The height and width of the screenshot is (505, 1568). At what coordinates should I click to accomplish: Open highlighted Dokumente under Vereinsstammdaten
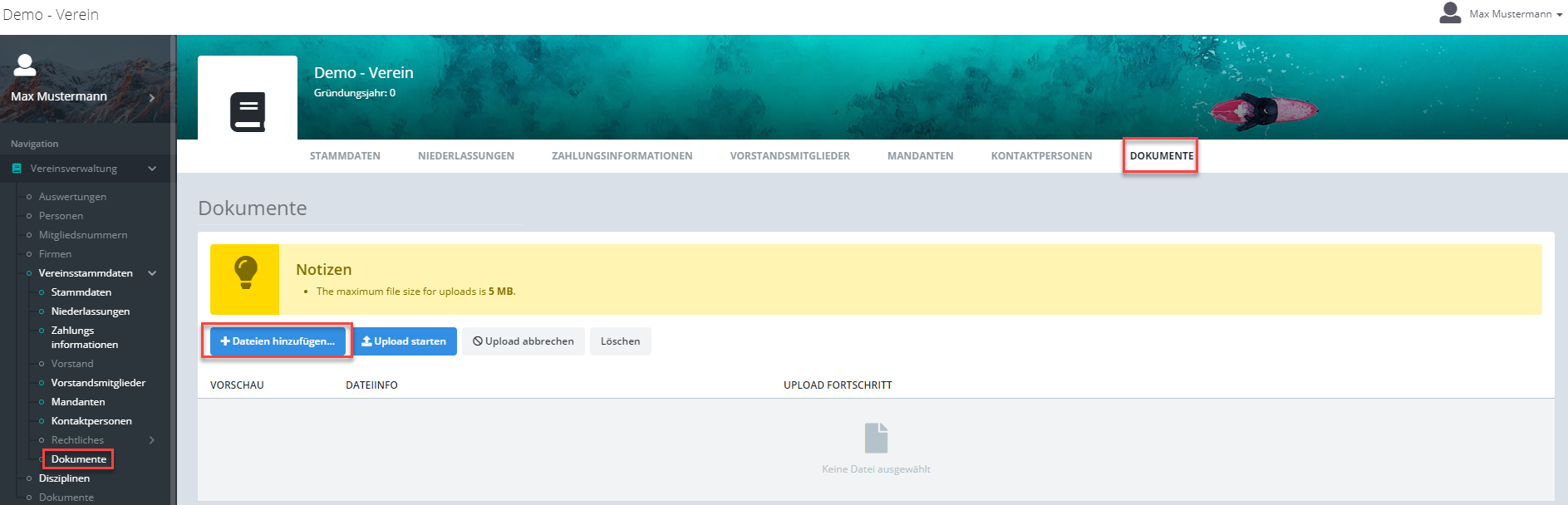click(x=79, y=459)
